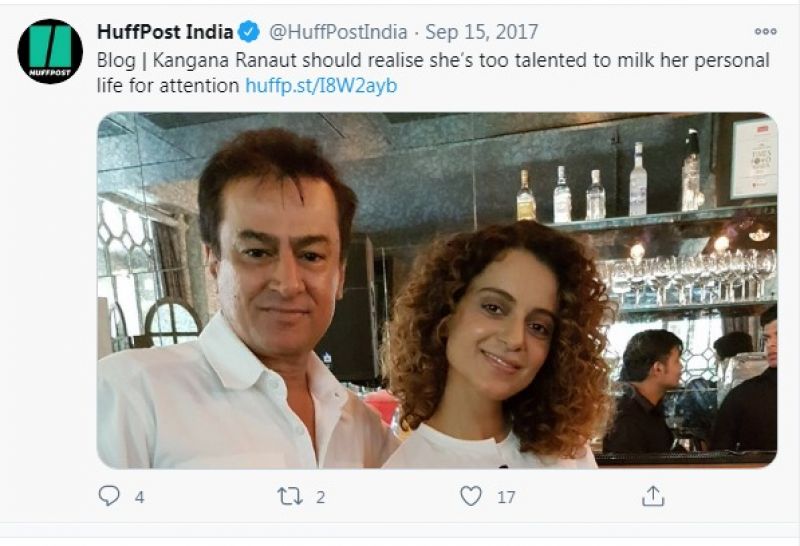
Task: Click the reply speech bubble icon
Action: (109, 496)
